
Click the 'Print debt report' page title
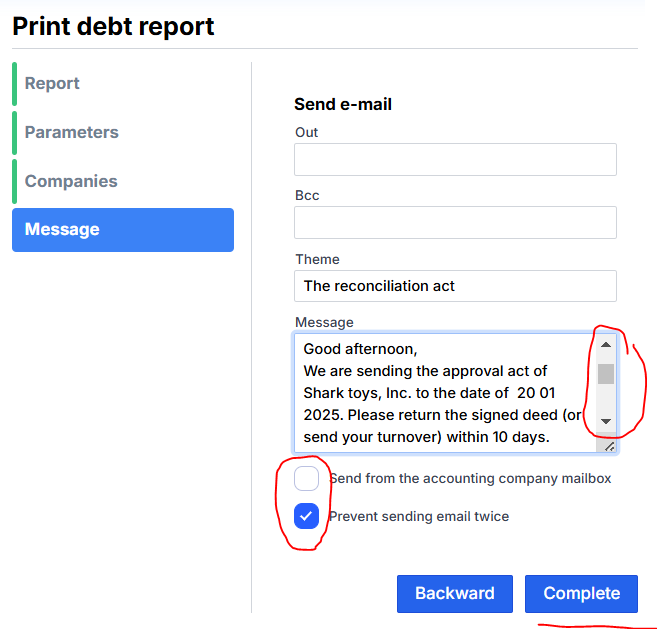113,27
